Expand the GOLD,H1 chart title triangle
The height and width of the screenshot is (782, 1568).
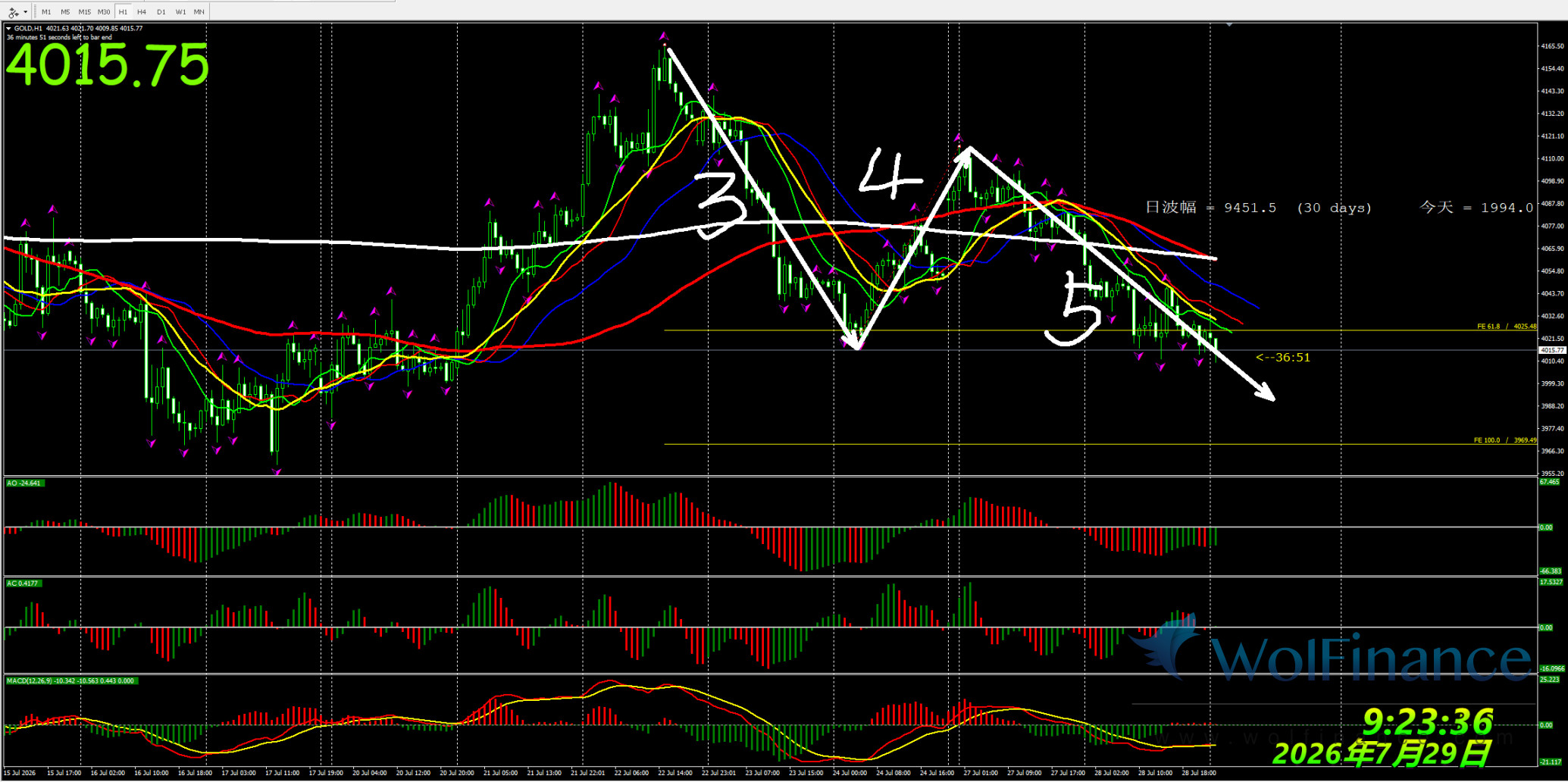tap(9, 29)
